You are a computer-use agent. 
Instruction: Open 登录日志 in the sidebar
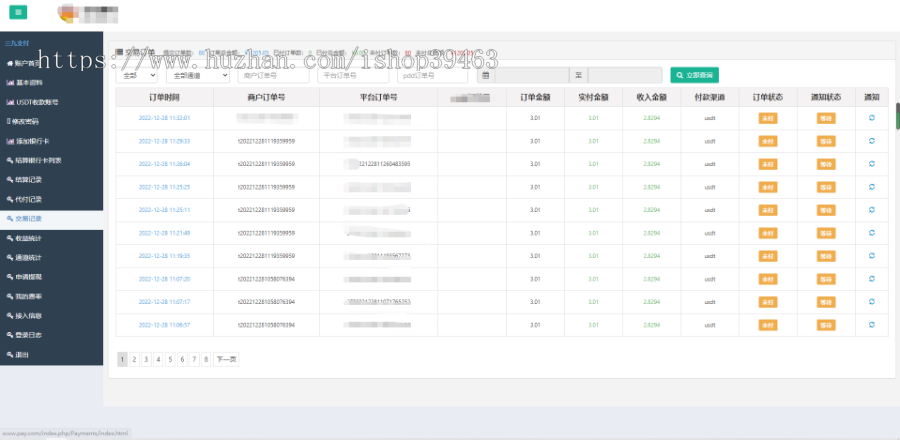(x=52, y=336)
